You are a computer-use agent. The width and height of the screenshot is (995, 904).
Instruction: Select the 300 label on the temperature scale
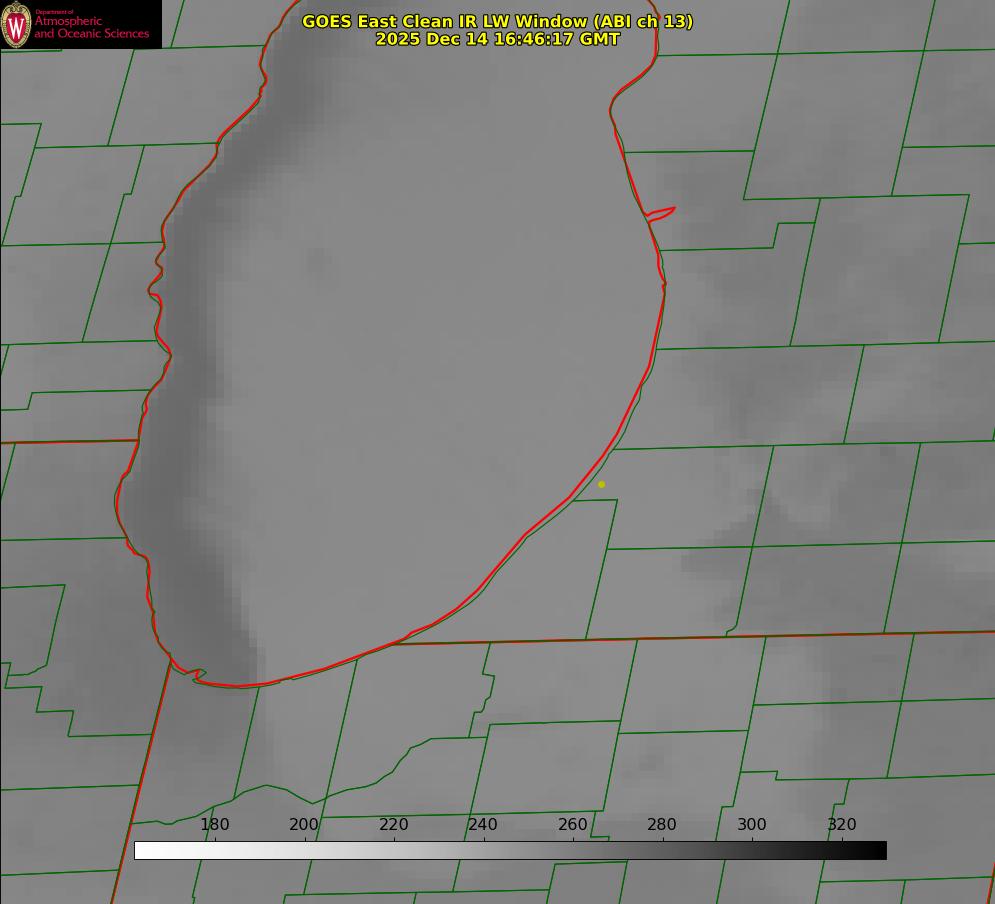click(752, 825)
